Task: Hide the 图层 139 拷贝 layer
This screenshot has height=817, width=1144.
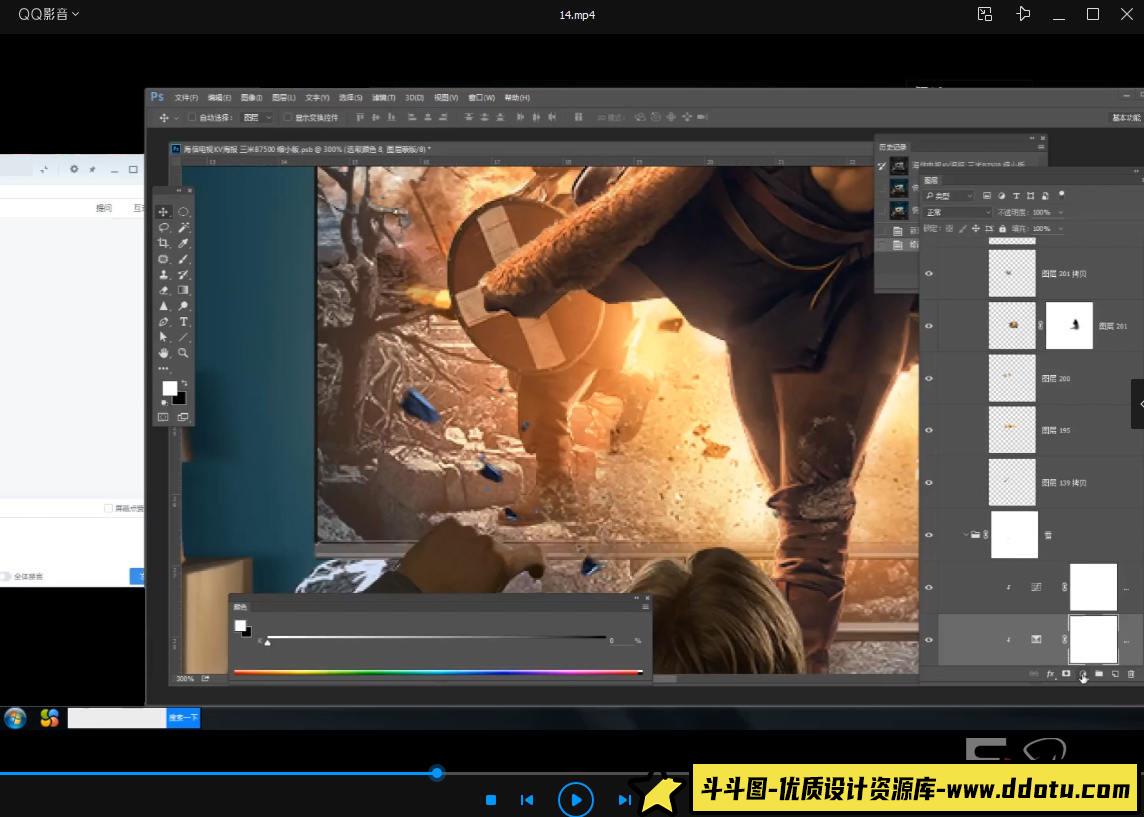Action: 929,482
